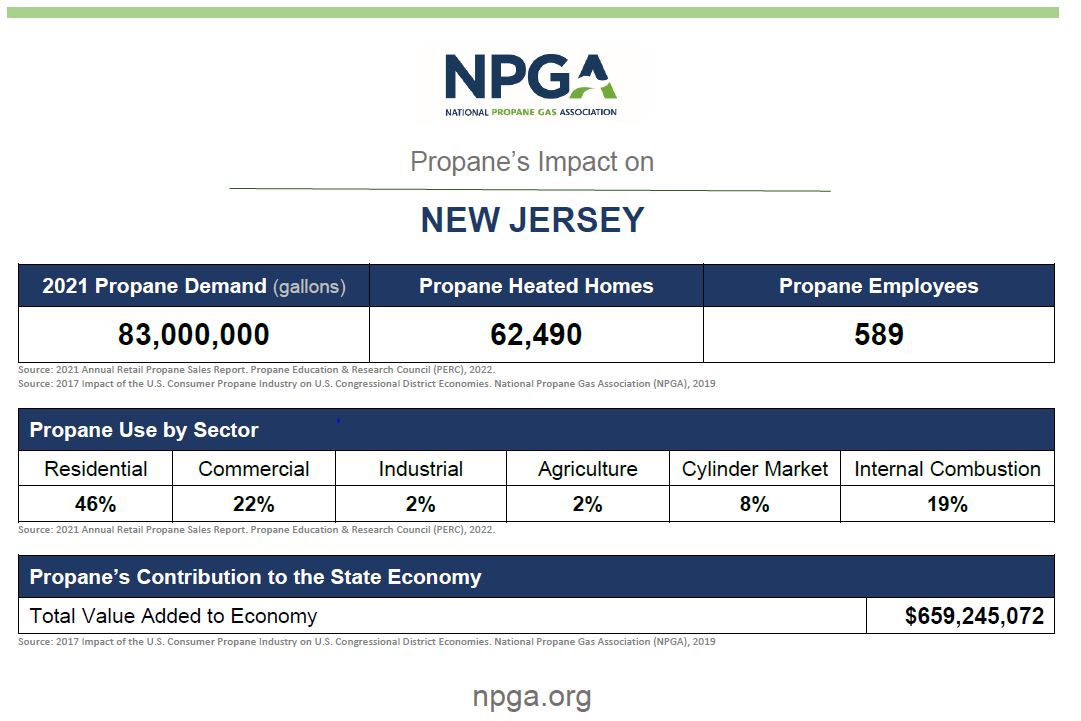Select the 83,000,000 gallons value
This screenshot has height=721, width=1081.
[x=194, y=334]
